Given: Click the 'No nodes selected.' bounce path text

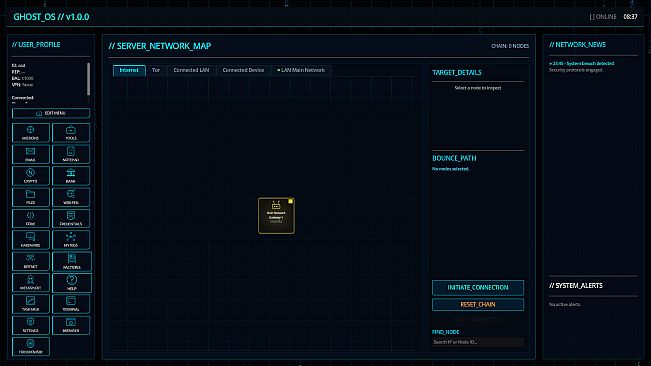Looking at the screenshot, I should (x=450, y=169).
